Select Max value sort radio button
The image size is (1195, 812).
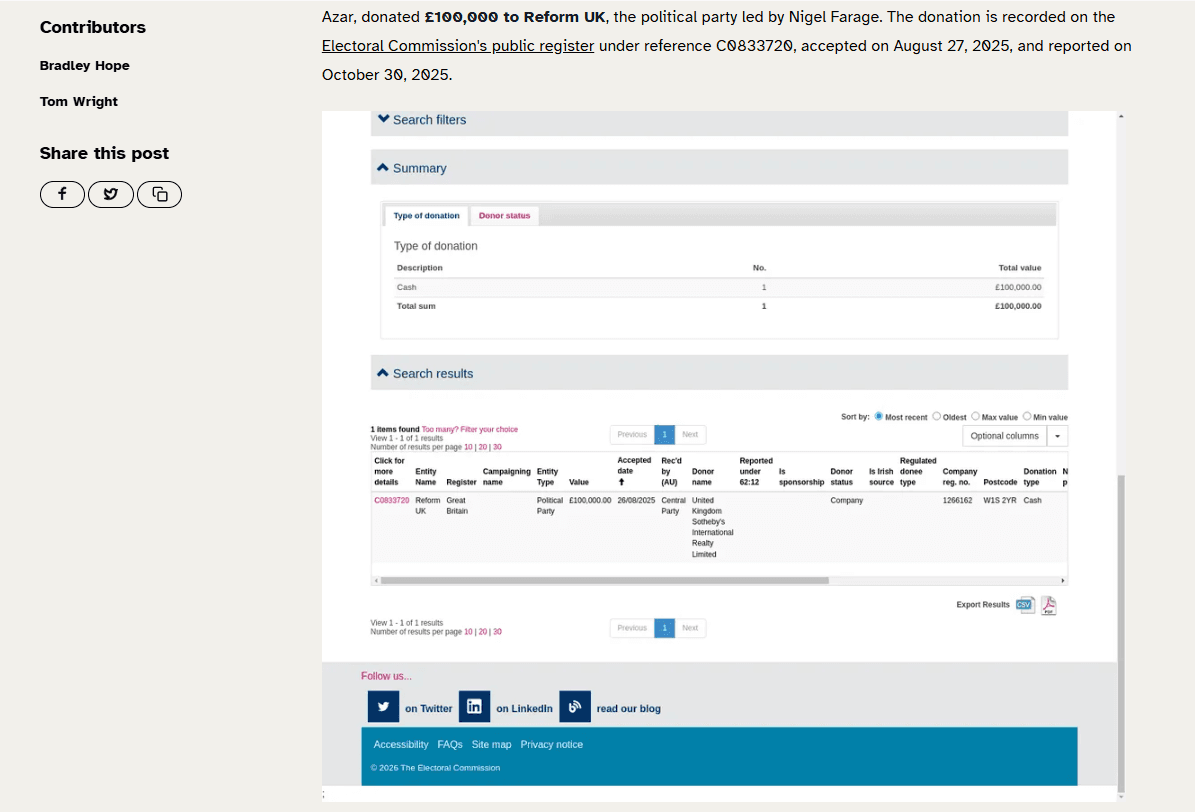[x=975, y=416]
